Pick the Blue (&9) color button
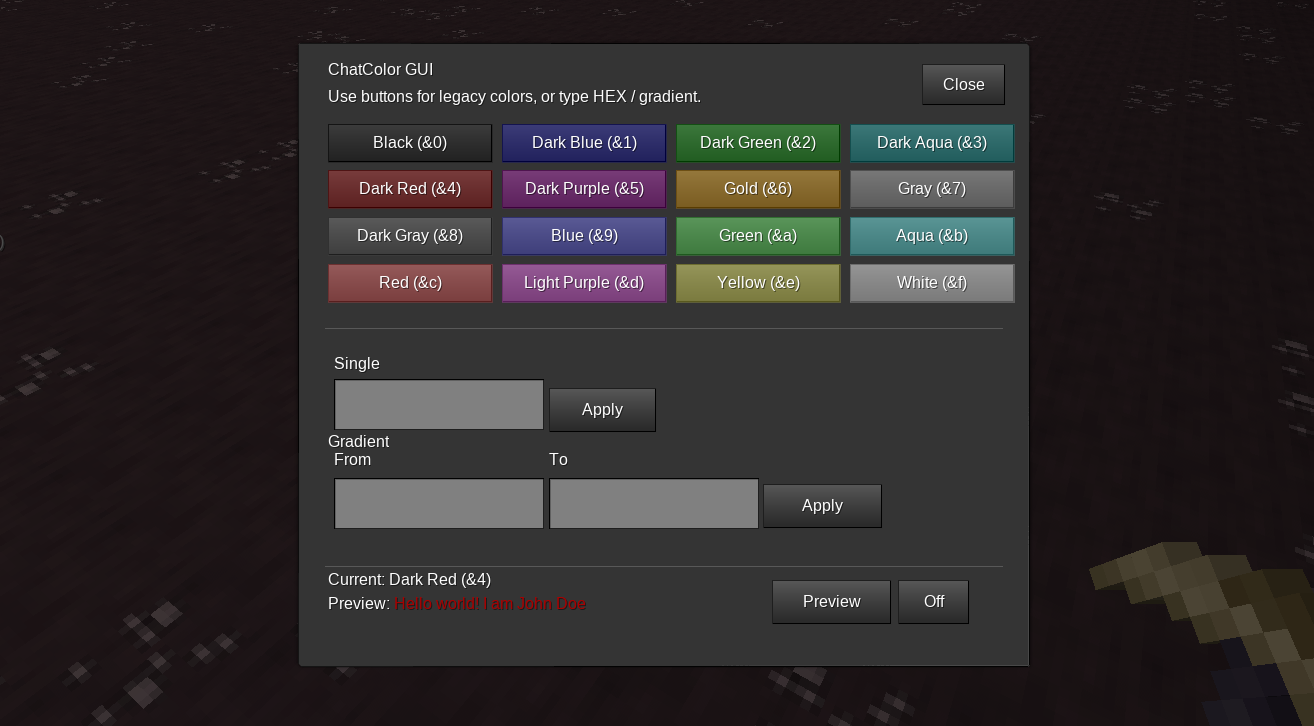 (x=584, y=236)
